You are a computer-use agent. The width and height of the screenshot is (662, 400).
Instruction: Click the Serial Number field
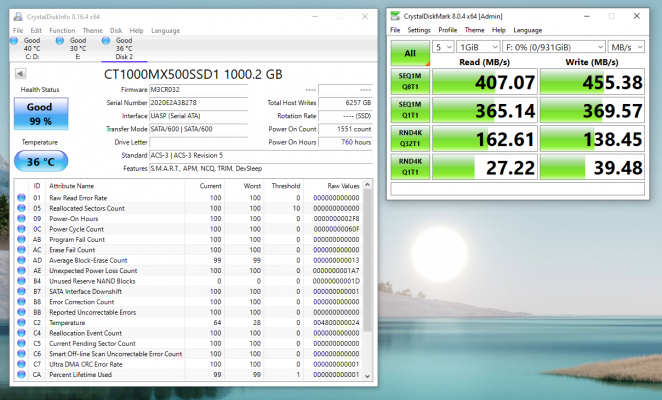click(x=198, y=103)
